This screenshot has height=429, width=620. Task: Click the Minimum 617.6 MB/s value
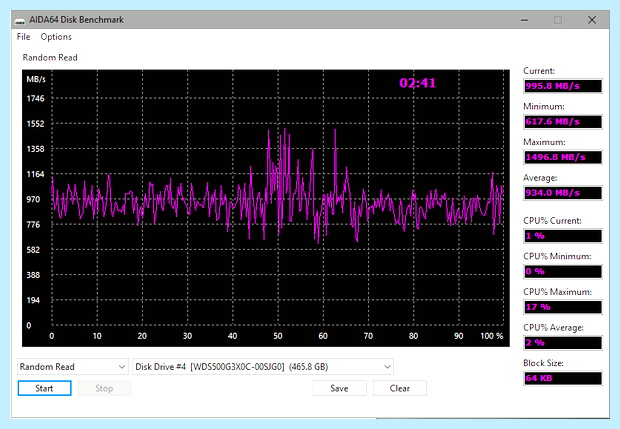(x=563, y=121)
